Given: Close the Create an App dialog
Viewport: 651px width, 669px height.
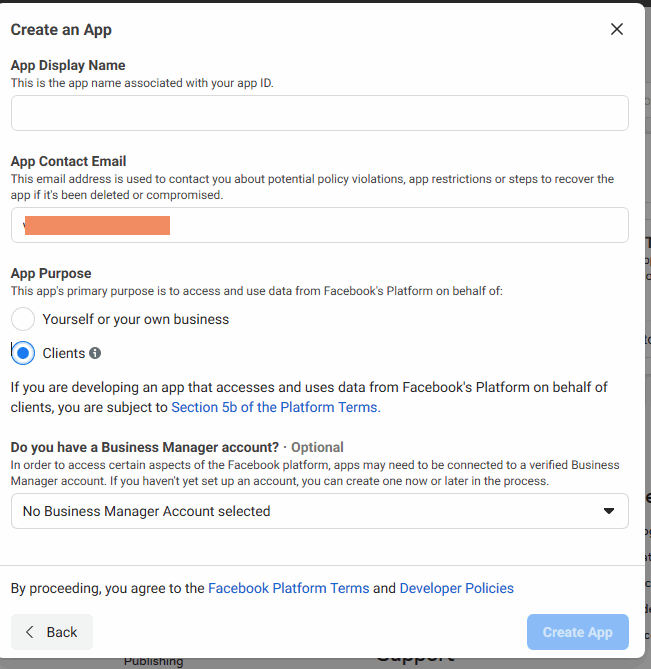Looking at the screenshot, I should [616, 29].
